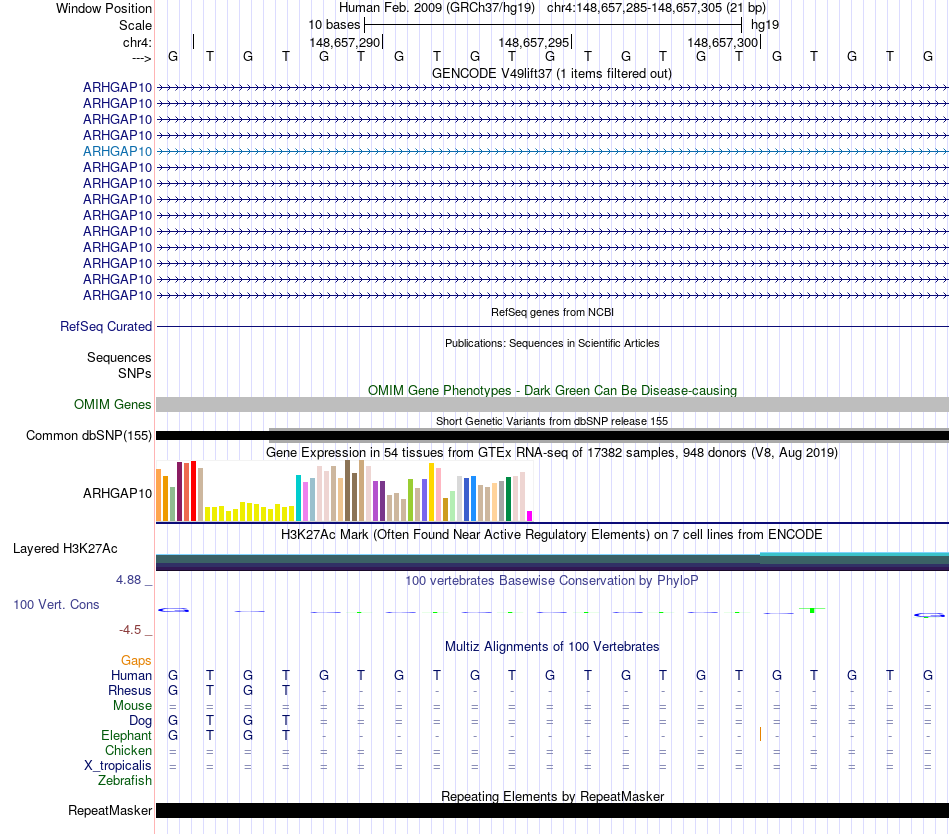Viewport: 950px width, 834px height.
Task: Click the X_tropicalis species label
Action: tap(118, 766)
